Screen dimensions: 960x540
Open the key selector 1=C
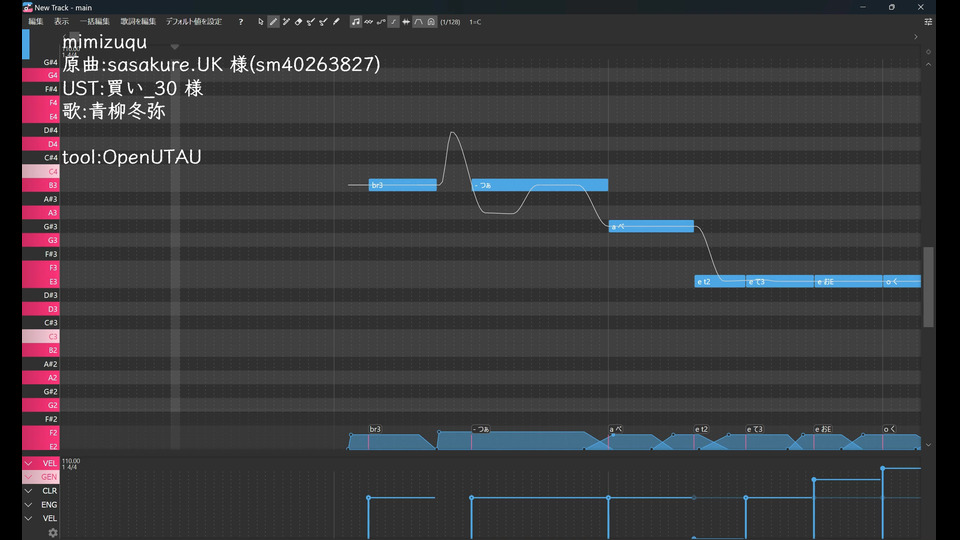[475, 22]
